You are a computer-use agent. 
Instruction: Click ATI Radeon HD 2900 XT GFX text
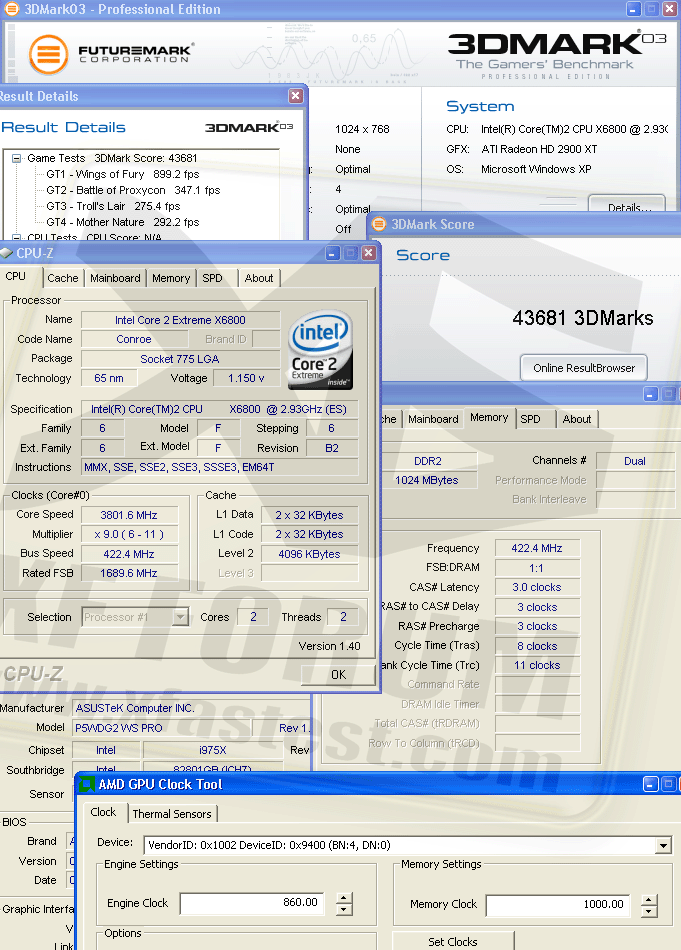click(x=539, y=149)
